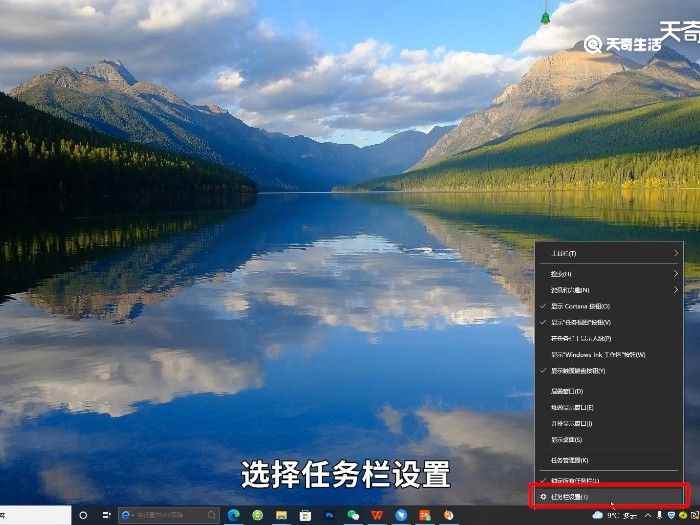Open weather cloud icon in system tray

coord(598,516)
